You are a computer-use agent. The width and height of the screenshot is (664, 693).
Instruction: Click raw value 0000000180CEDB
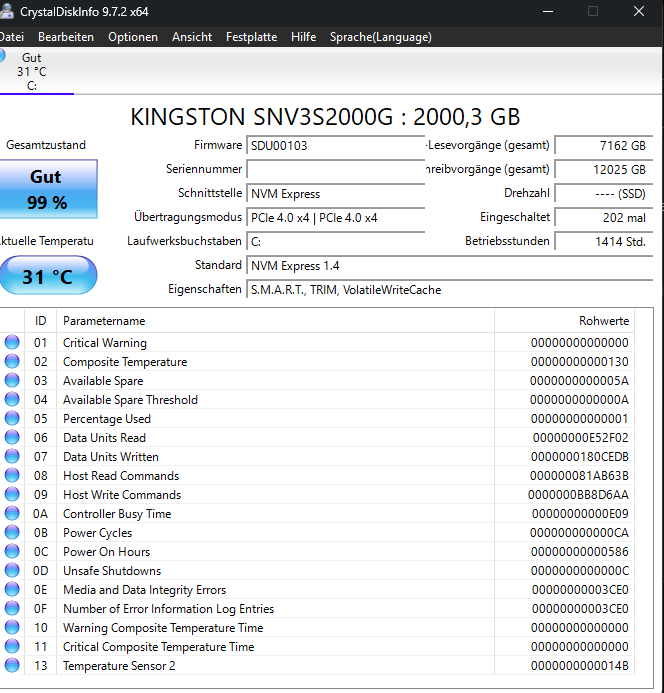[x=580, y=457]
